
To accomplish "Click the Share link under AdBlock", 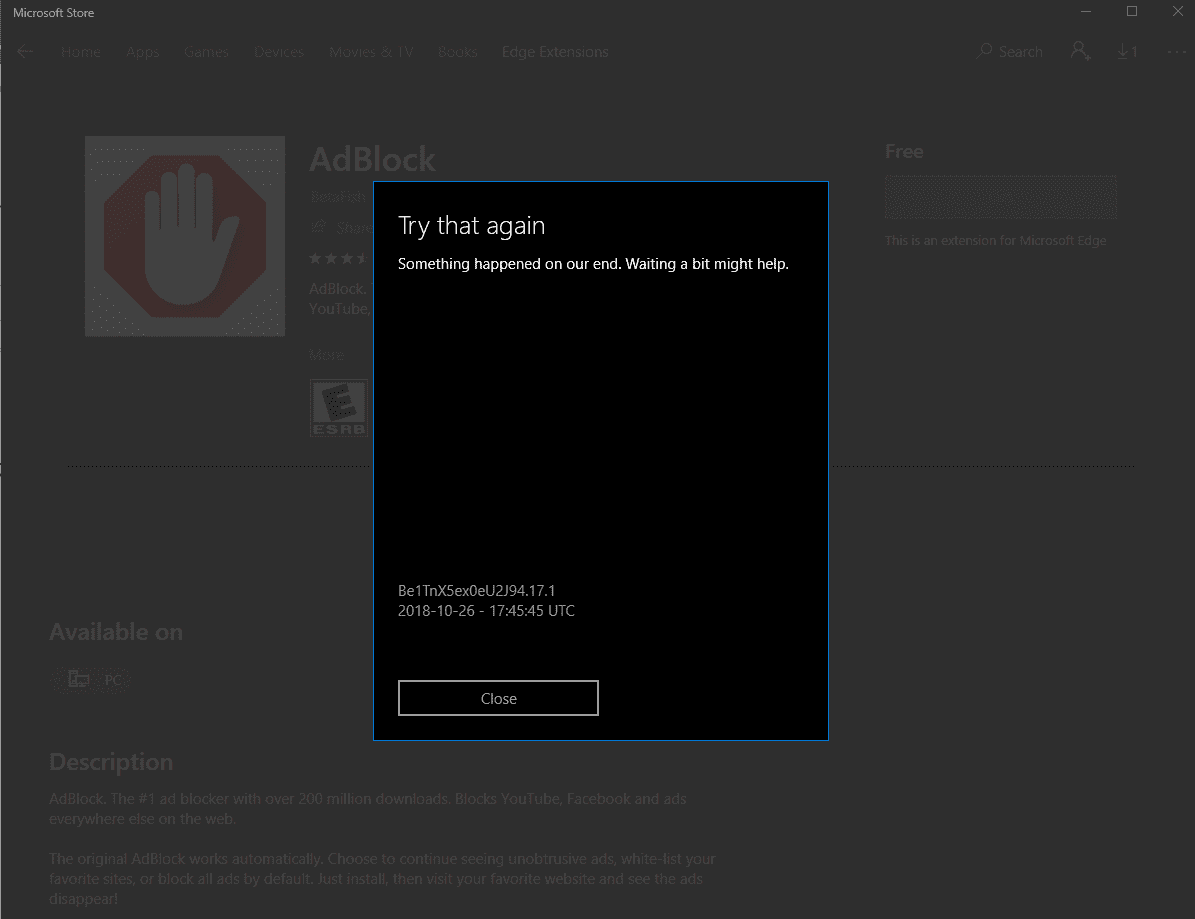I will (x=341, y=227).
